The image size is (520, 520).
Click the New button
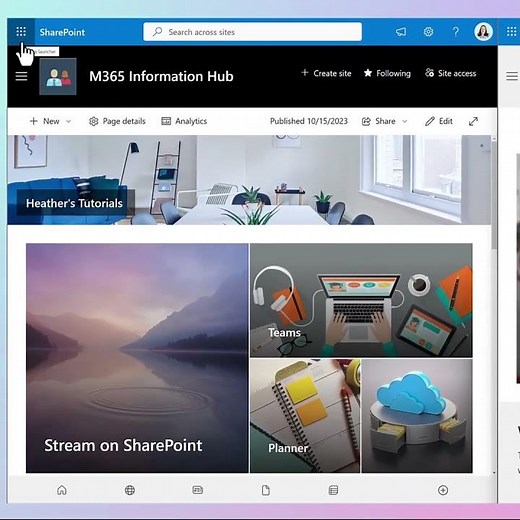(x=45, y=121)
